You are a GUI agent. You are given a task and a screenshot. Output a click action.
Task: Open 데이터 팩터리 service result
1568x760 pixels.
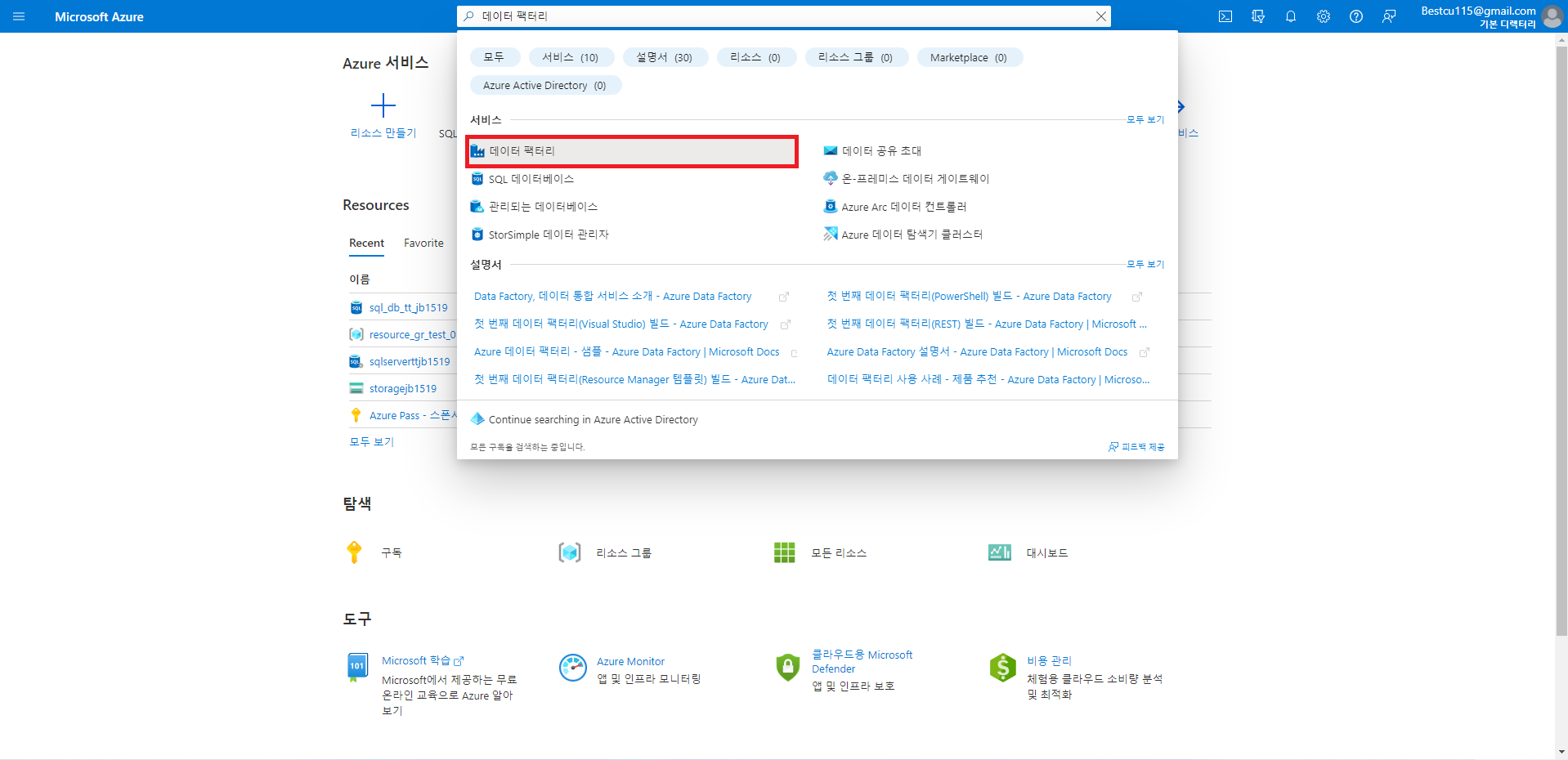(x=632, y=151)
